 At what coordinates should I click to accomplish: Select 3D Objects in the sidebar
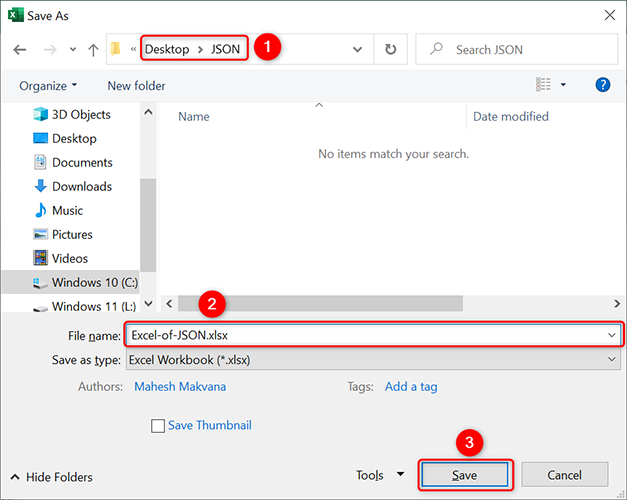point(80,114)
